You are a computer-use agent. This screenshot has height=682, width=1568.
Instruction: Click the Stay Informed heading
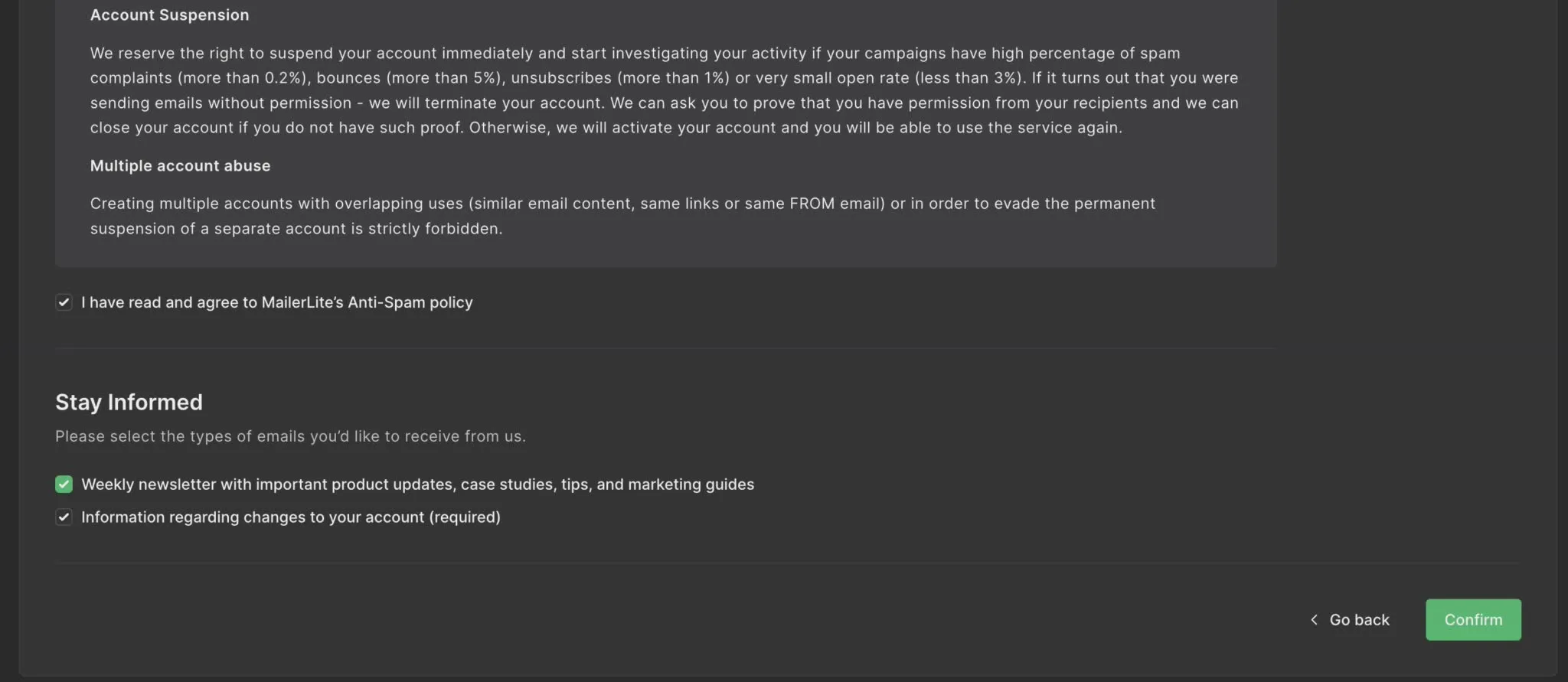(129, 402)
